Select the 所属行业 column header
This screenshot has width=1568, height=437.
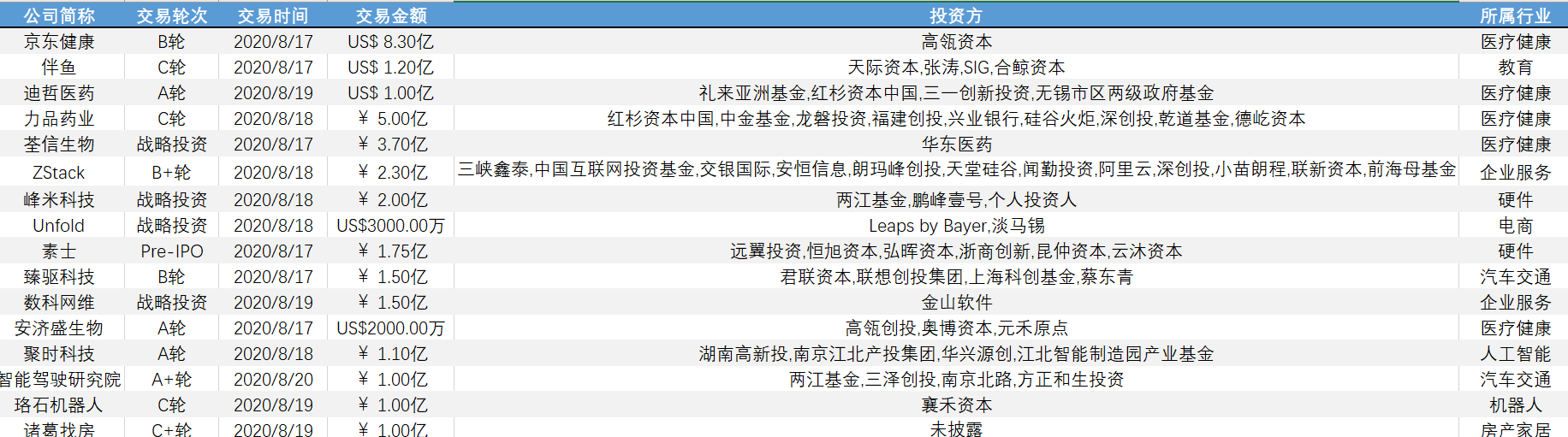click(1515, 15)
